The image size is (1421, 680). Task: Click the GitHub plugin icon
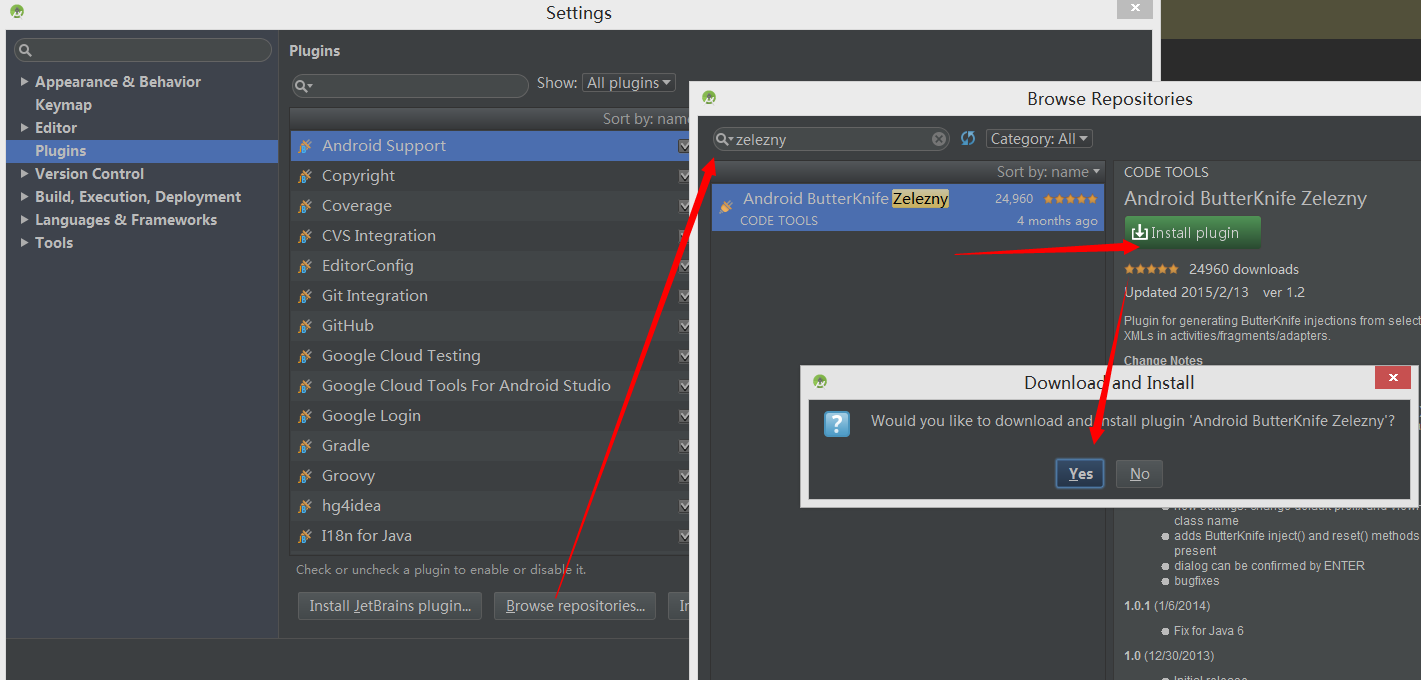coord(305,326)
